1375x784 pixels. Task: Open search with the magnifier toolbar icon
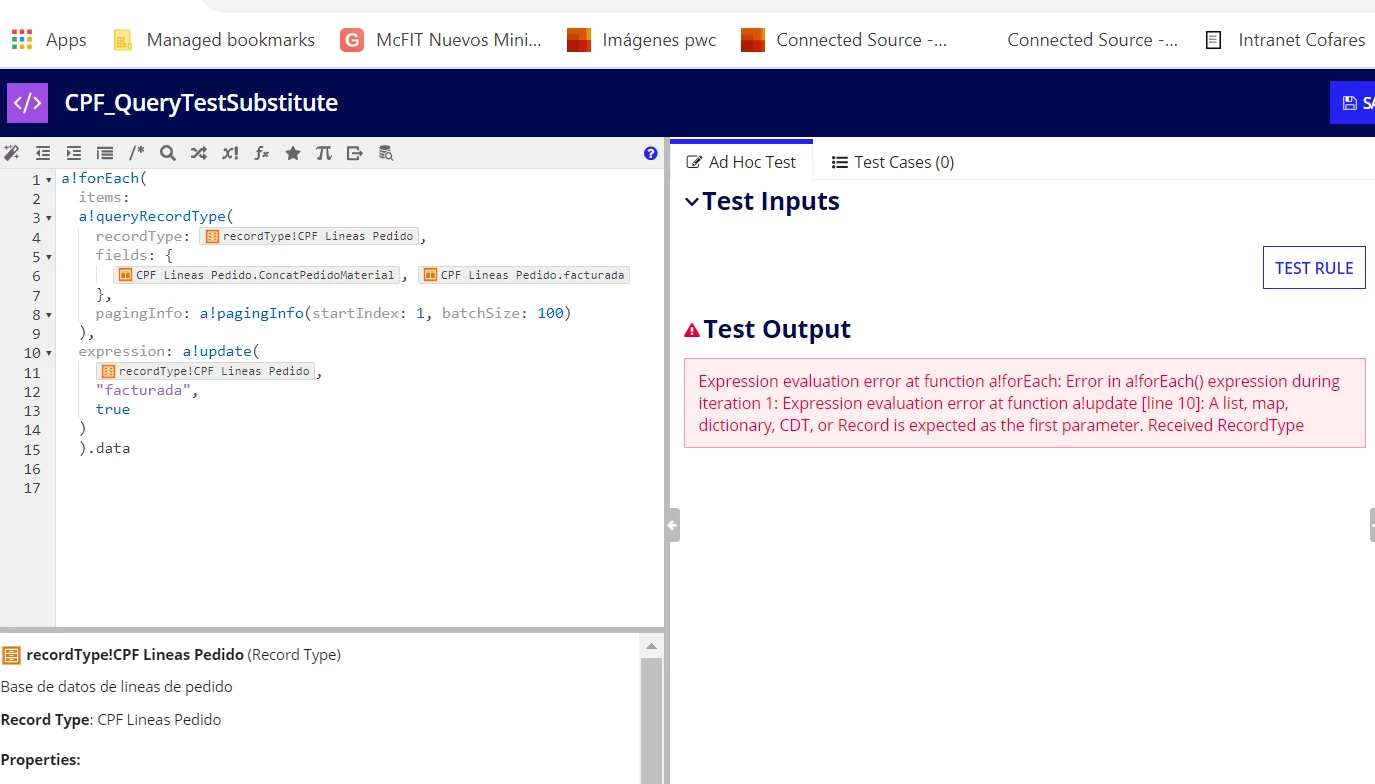[x=168, y=153]
